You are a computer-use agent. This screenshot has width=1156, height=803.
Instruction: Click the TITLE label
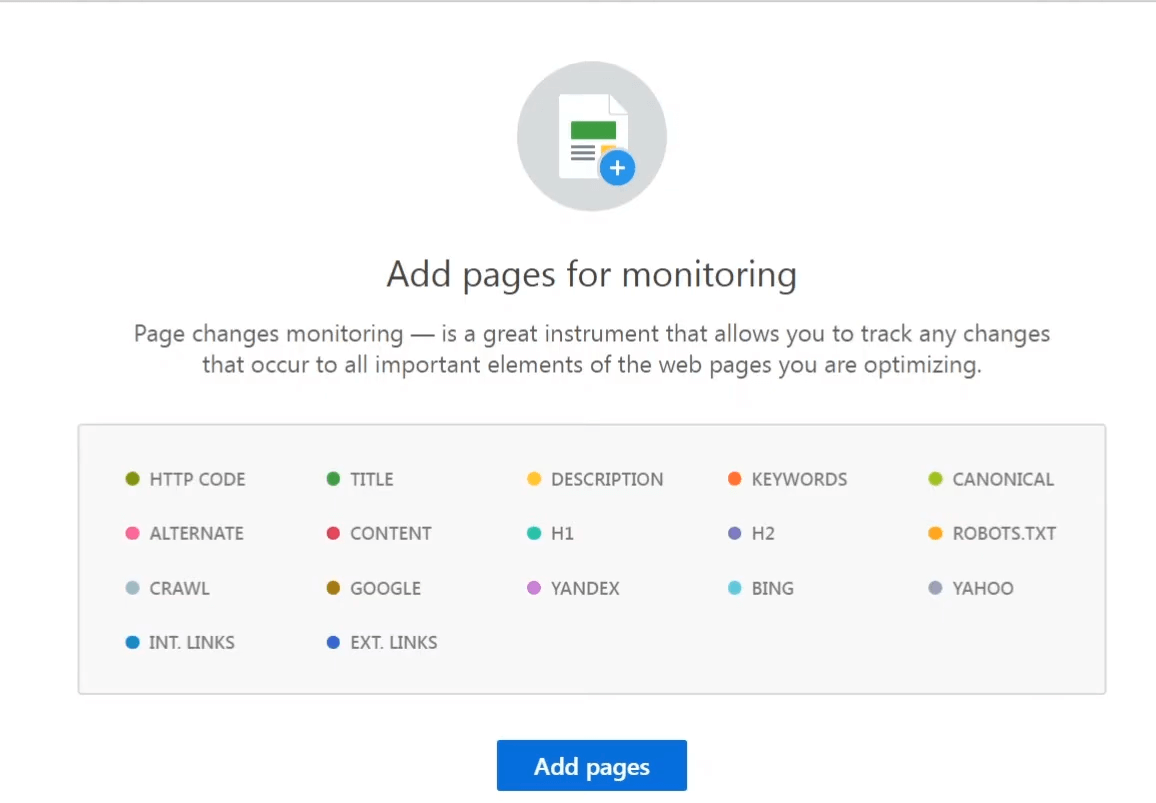click(372, 479)
